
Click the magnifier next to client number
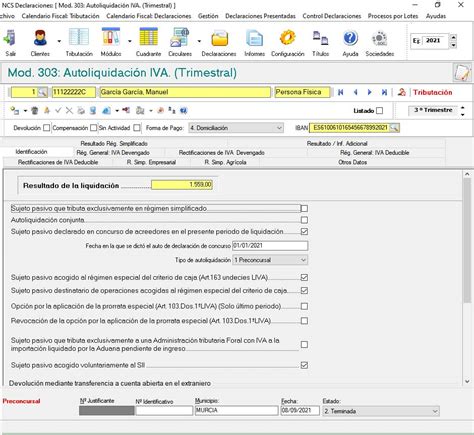coord(42,92)
